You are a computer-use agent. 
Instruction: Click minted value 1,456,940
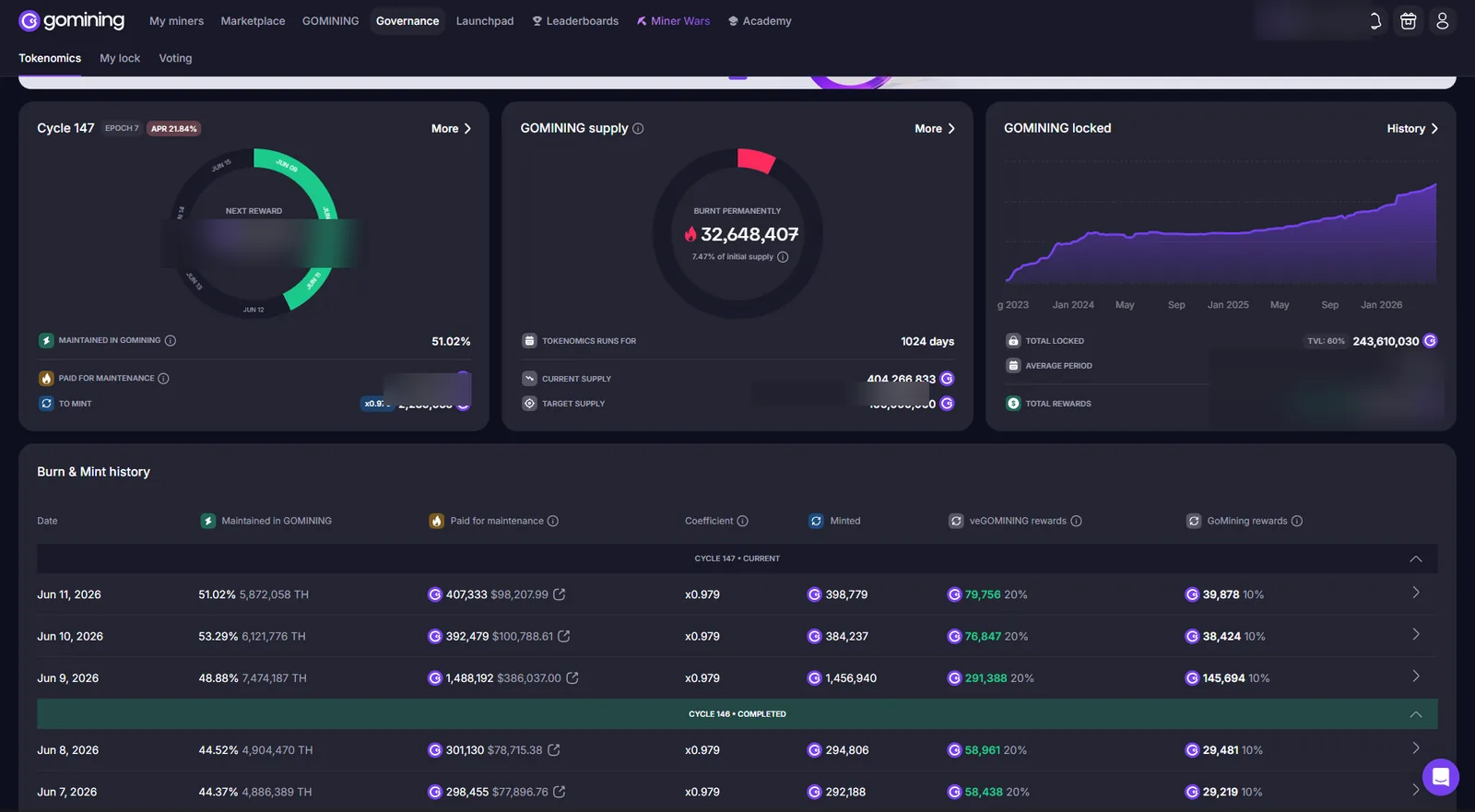(x=851, y=678)
